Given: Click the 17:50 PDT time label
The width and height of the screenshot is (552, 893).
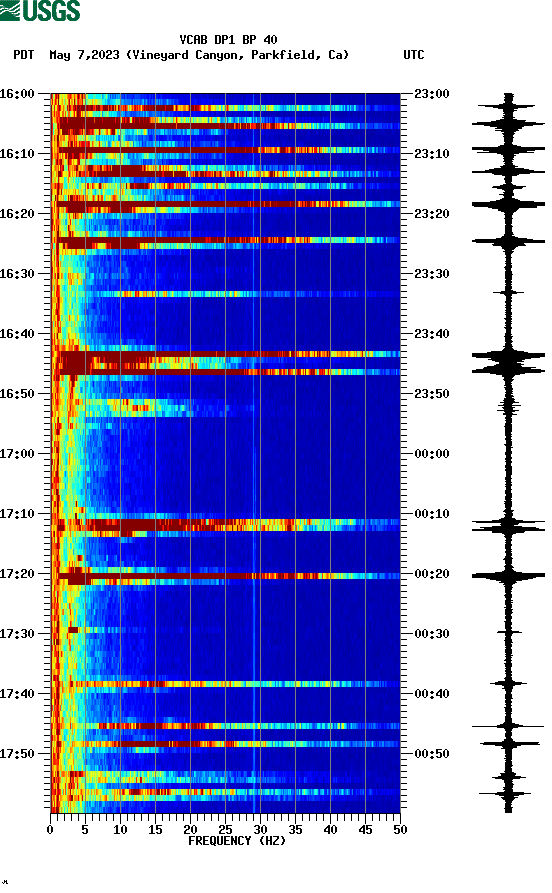Looking at the screenshot, I should tap(17, 753).
